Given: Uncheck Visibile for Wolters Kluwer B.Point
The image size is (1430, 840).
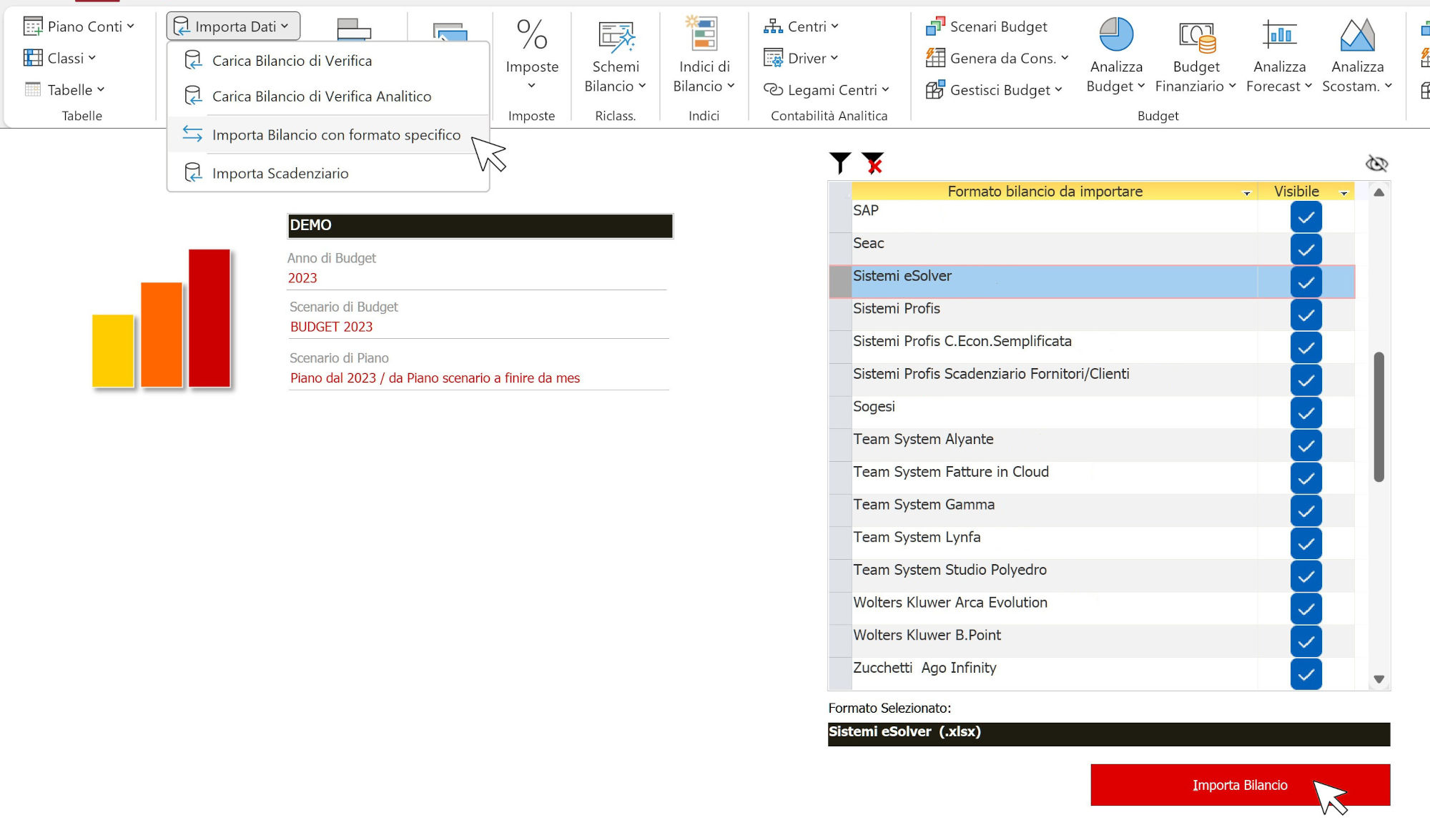Looking at the screenshot, I should [x=1306, y=641].
